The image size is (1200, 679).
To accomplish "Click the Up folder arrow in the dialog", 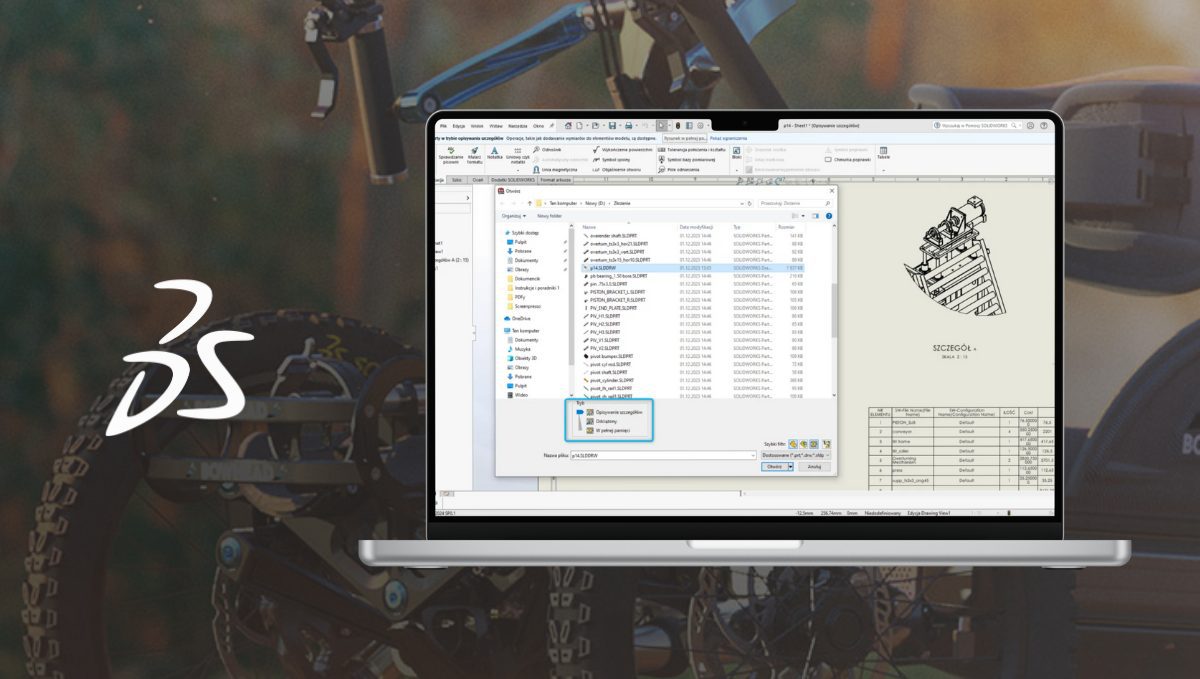I will pyautogui.click(x=529, y=203).
